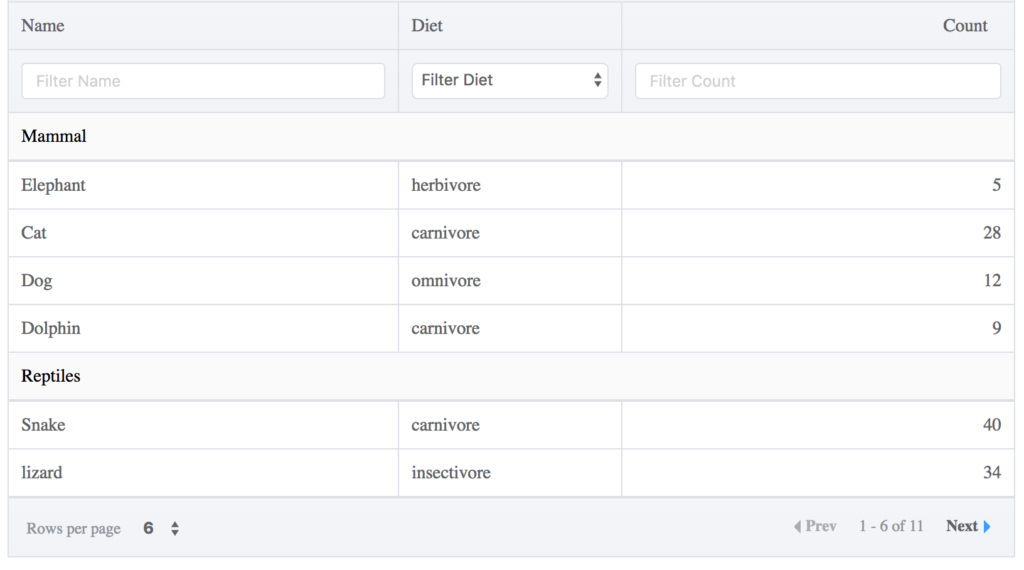Screen dimensions: 1024x570
Task: Collapse the Mammal group row
Action: click(54, 136)
